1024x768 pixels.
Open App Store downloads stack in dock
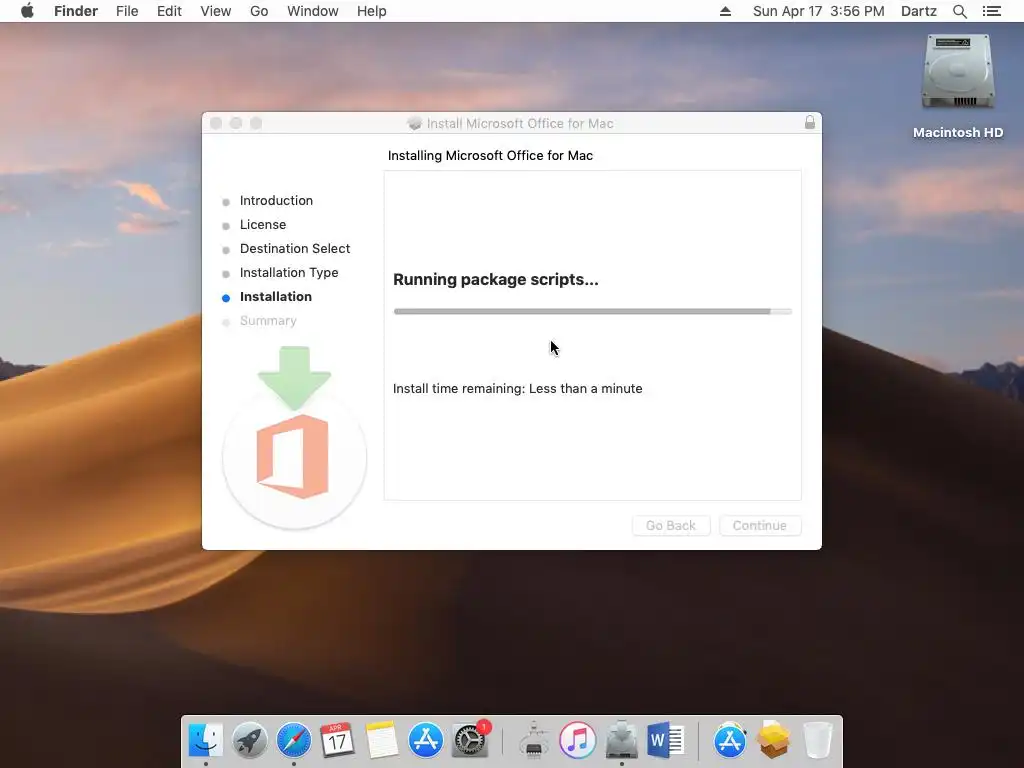[x=729, y=740]
